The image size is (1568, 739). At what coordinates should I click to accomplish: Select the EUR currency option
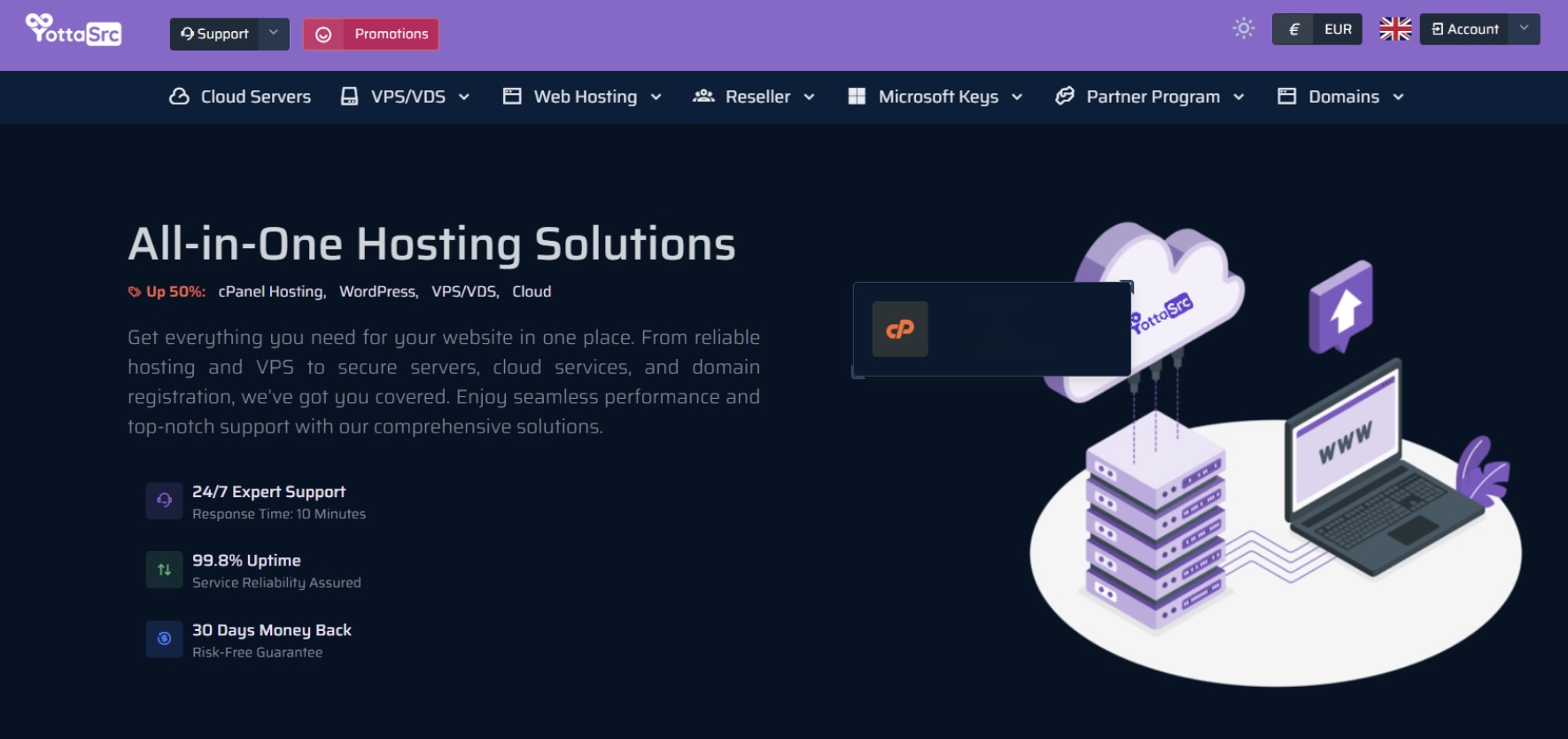pyautogui.click(x=1338, y=29)
